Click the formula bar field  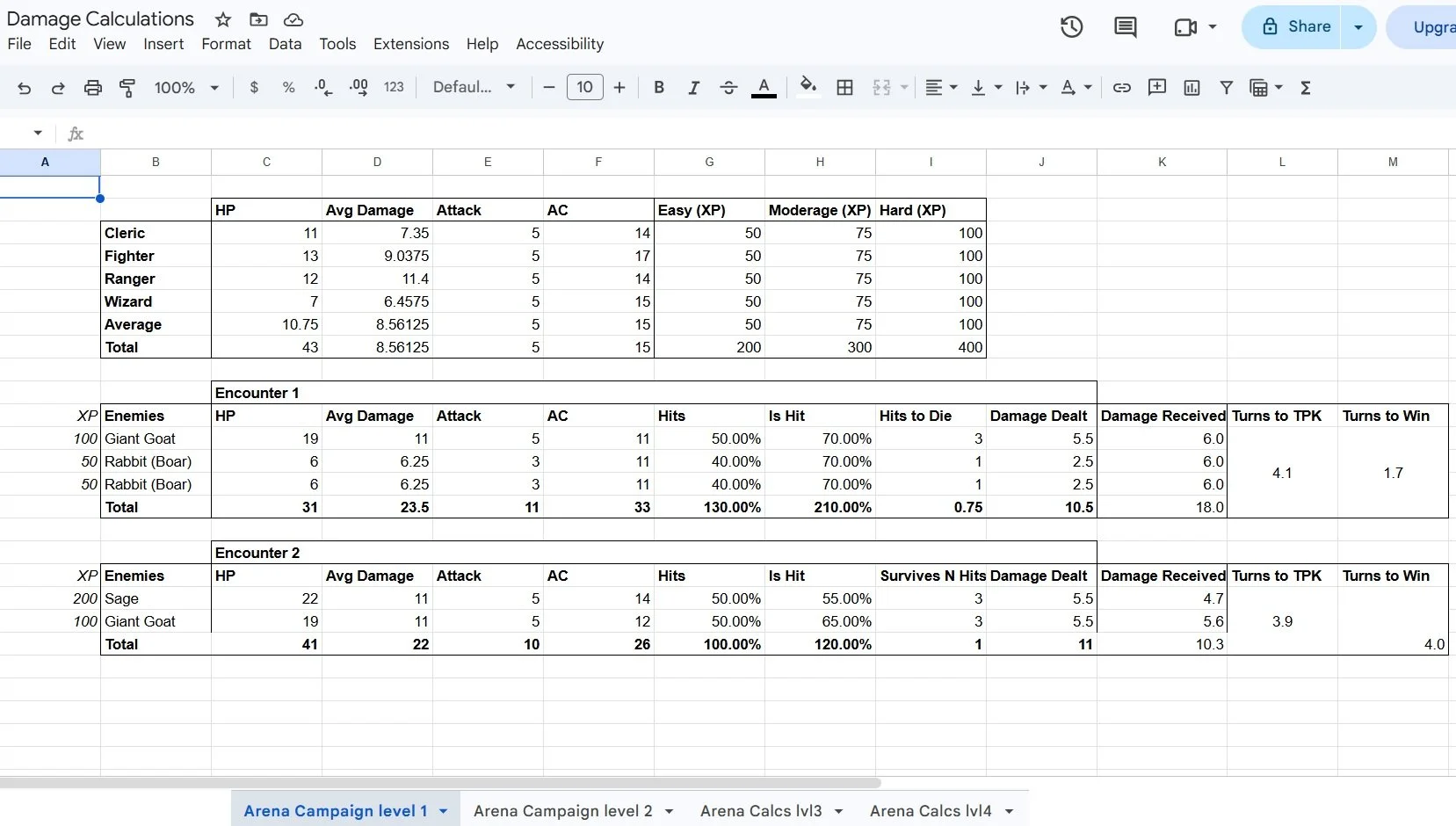point(773,134)
